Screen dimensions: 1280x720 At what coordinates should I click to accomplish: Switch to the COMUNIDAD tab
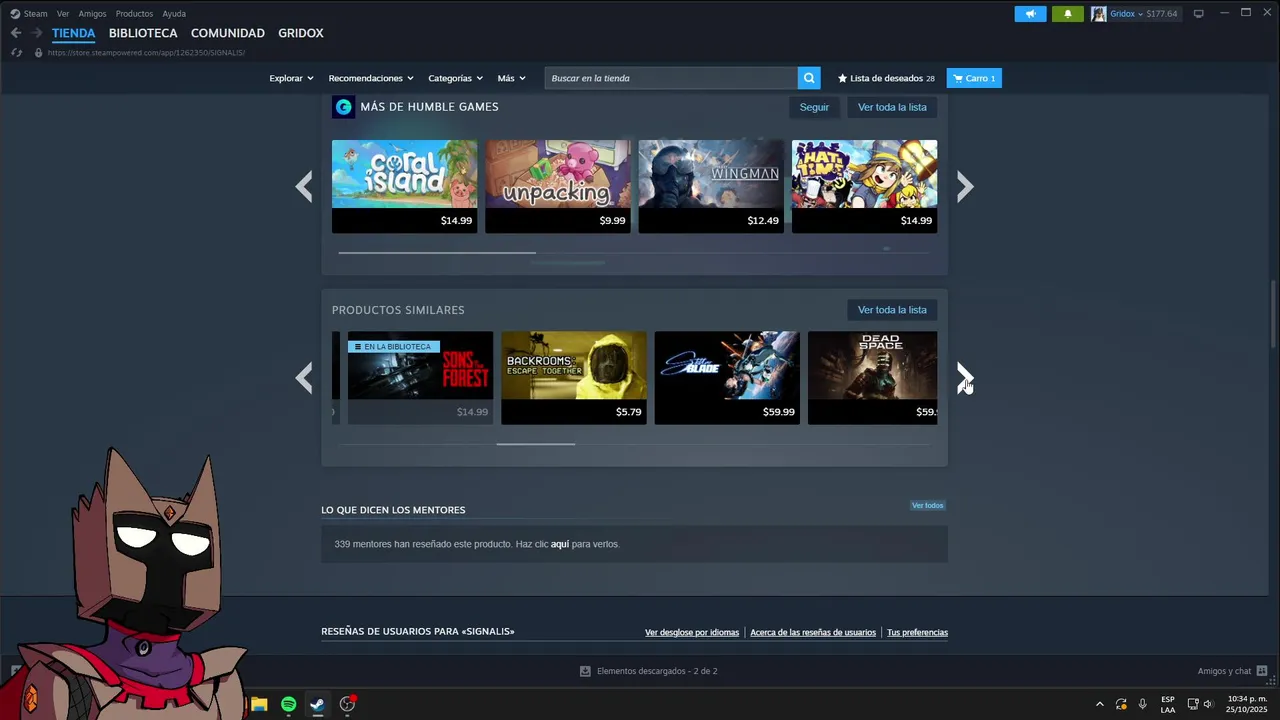click(x=228, y=33)
